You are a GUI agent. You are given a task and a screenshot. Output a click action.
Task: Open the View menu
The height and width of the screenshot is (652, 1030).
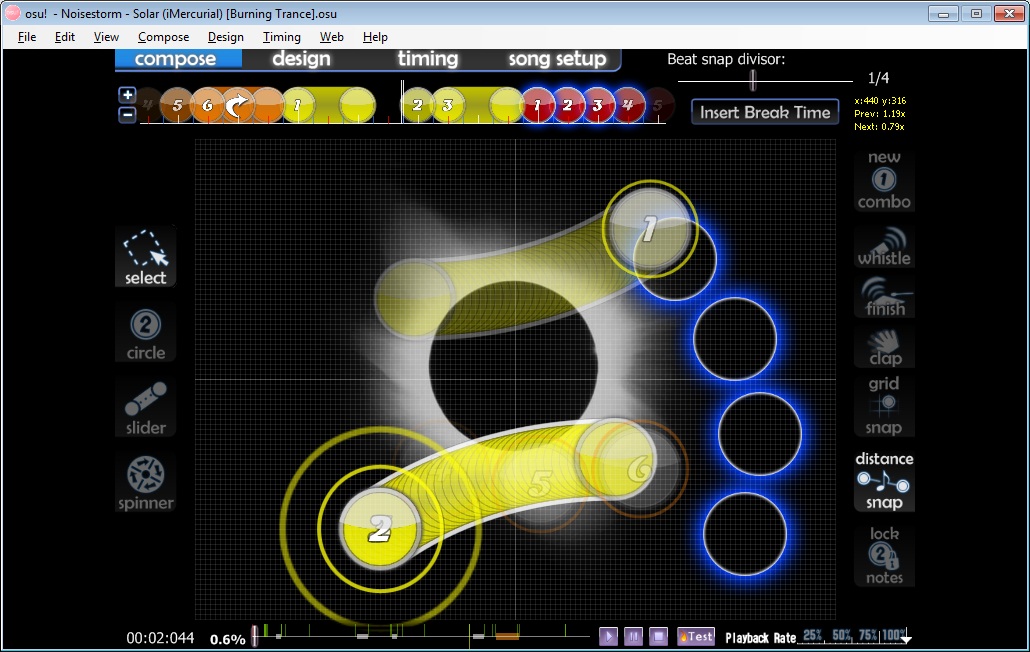pyautogui.click(x=106, y=37)
